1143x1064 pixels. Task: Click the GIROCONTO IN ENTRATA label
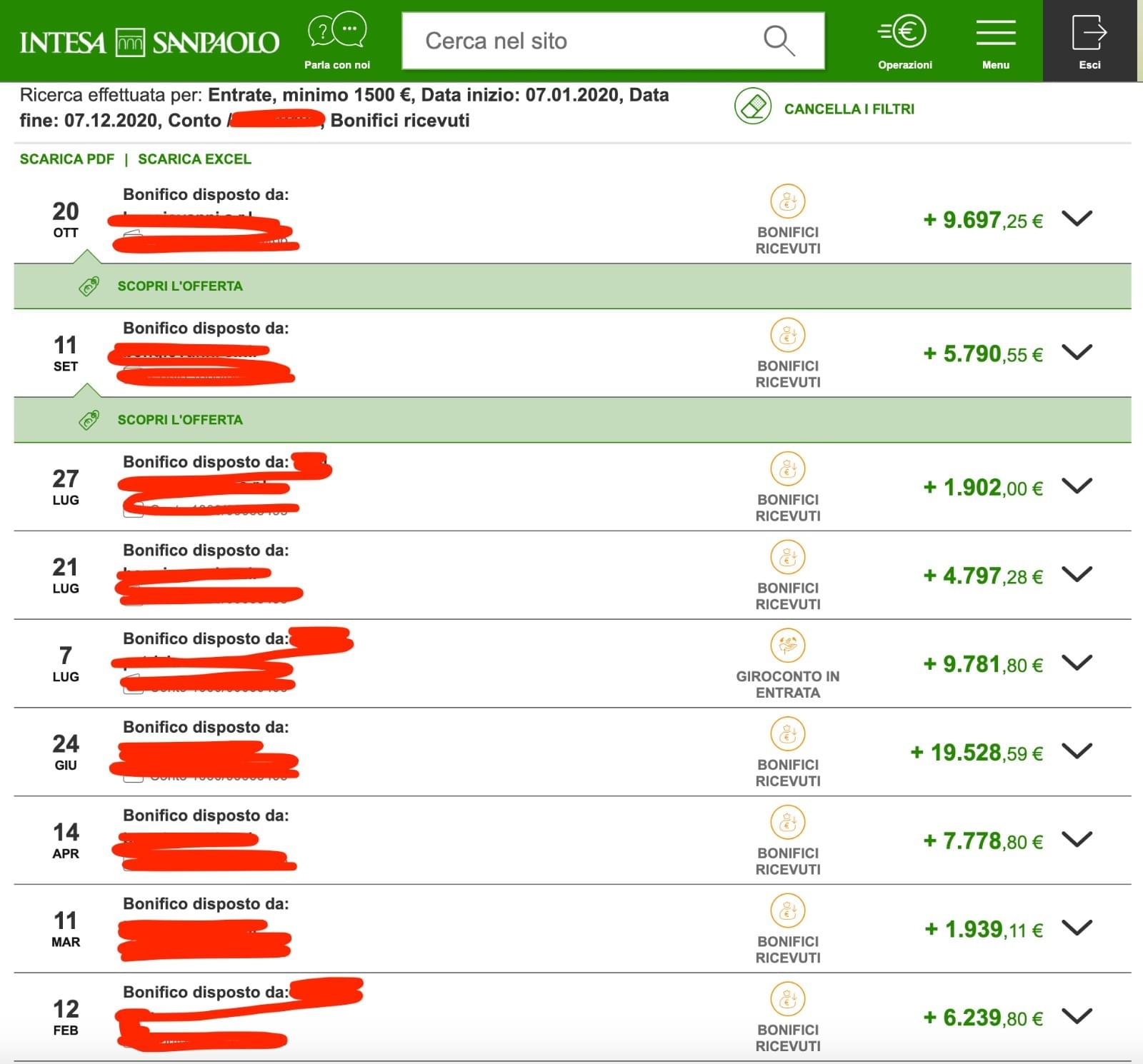[x=788, y=684]
